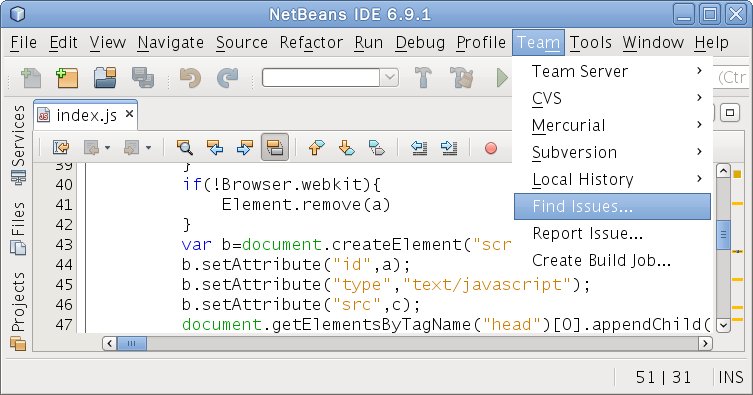Open the Refactor menu
753x395 pixels.
click(311, 42)
